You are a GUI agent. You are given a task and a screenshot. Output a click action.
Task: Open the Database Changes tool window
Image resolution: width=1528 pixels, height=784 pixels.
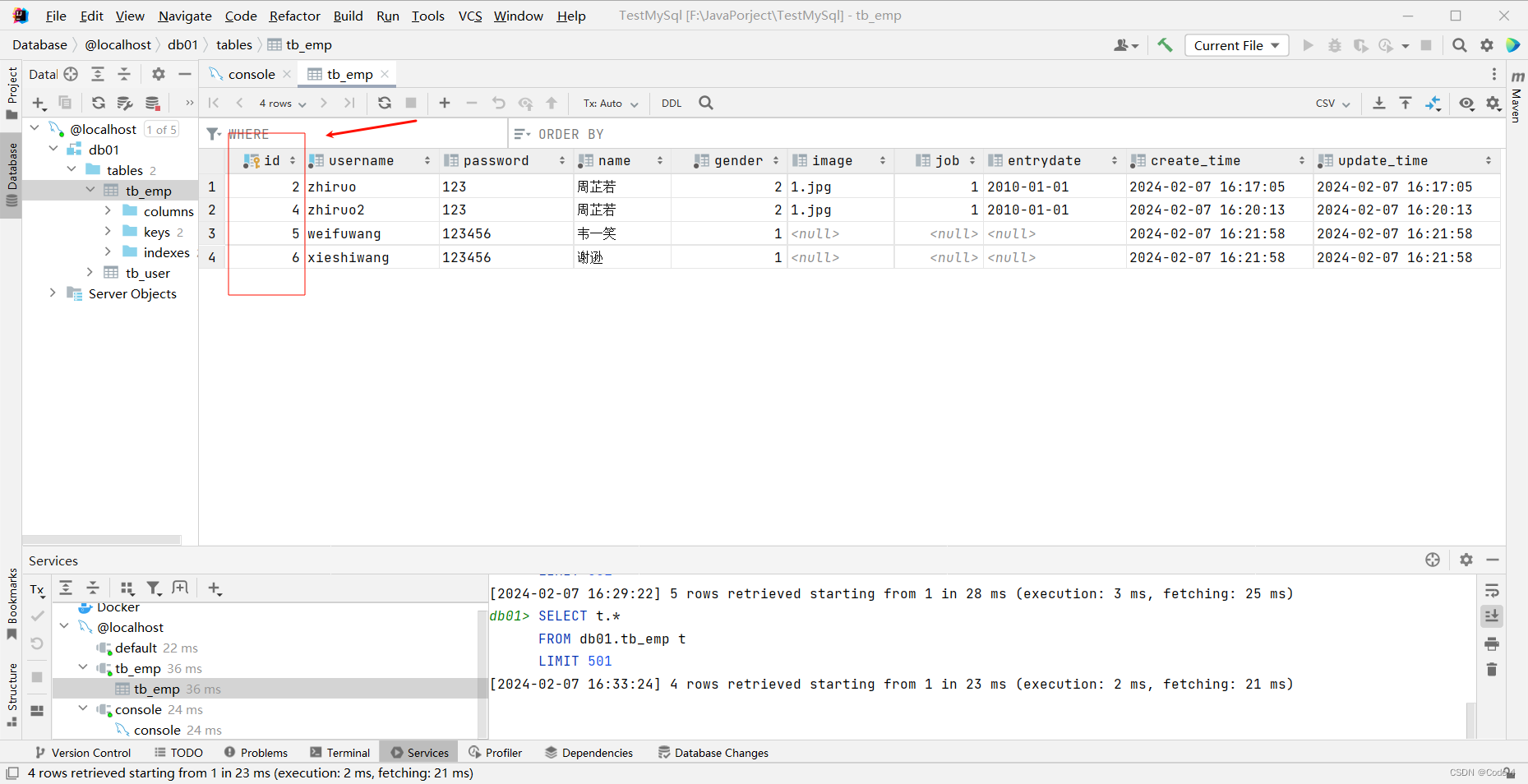tap(713, 752)
